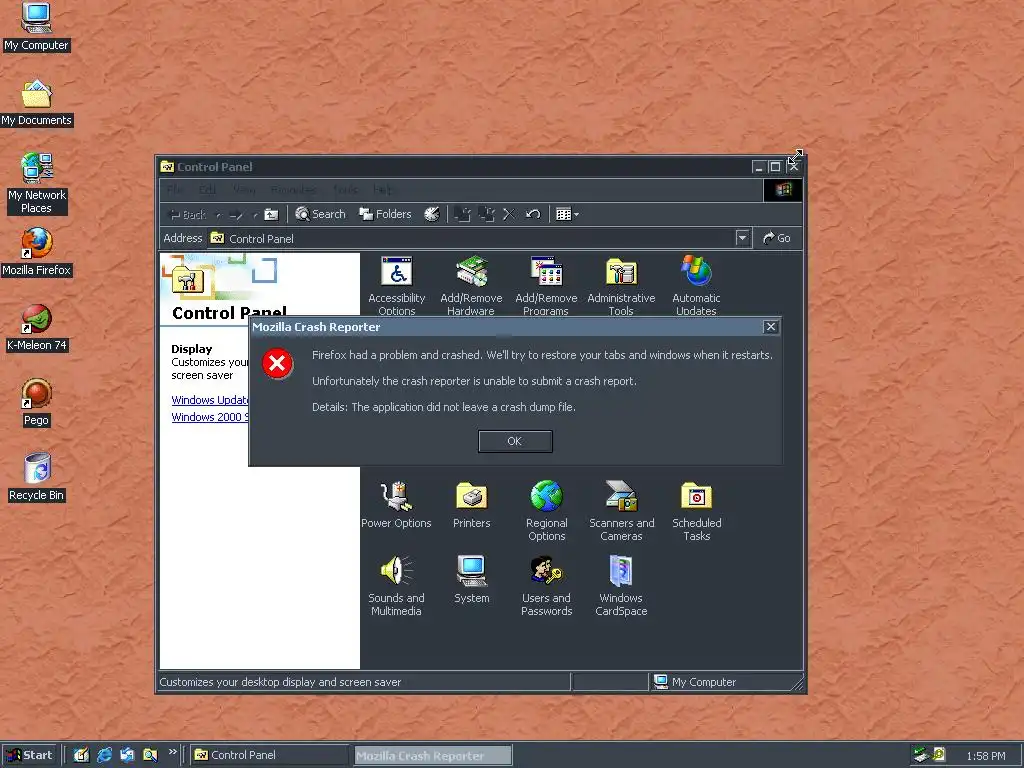Image resolution: width=1024 pixels, height=768 pixels.
Task: Open the Scanners and Cameras applet
Action: click(621, 511)
